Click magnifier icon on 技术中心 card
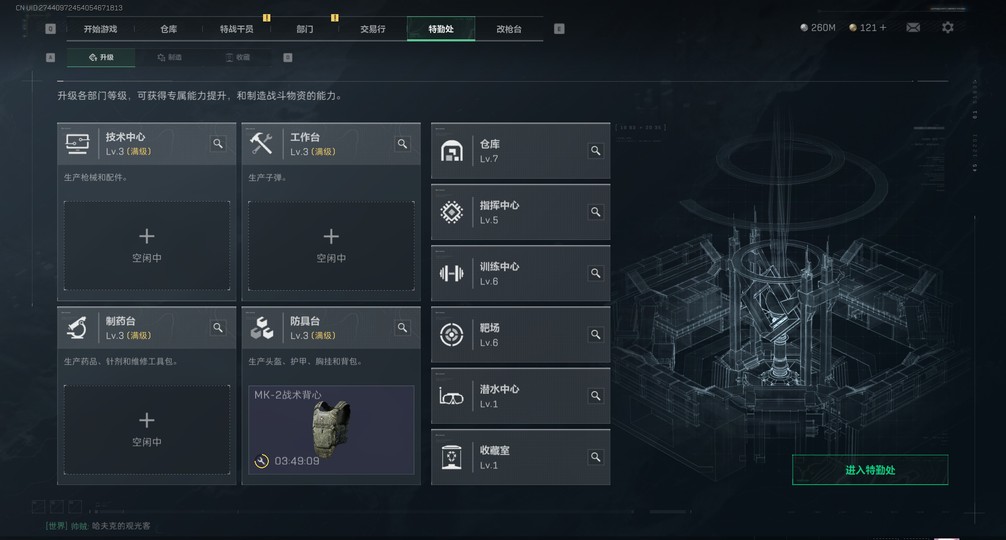The width and height of the screenshot is (1006, 540). tap(218, 144)
